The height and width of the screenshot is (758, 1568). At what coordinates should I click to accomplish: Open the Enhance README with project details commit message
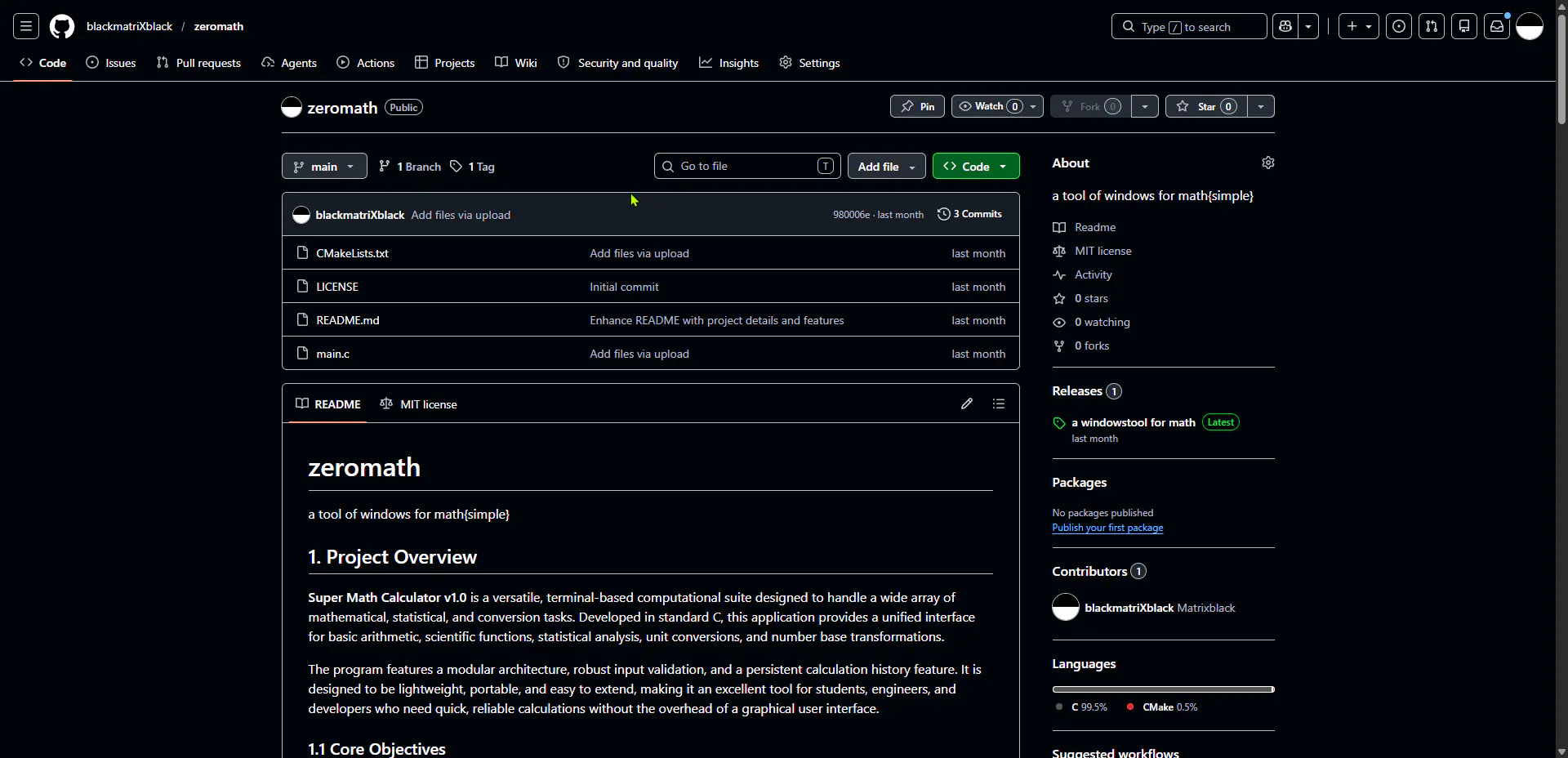[x=717, y=320]
